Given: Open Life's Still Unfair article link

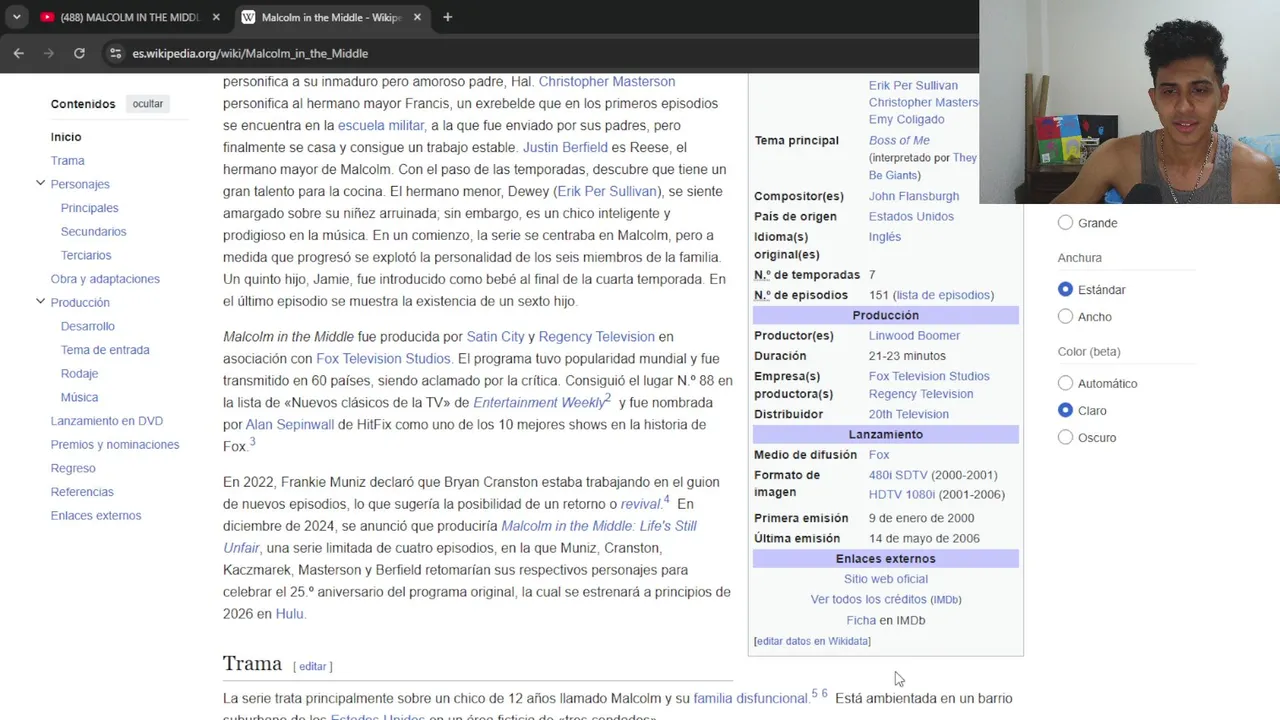Looking at the screenshot, I should (460, 537).
